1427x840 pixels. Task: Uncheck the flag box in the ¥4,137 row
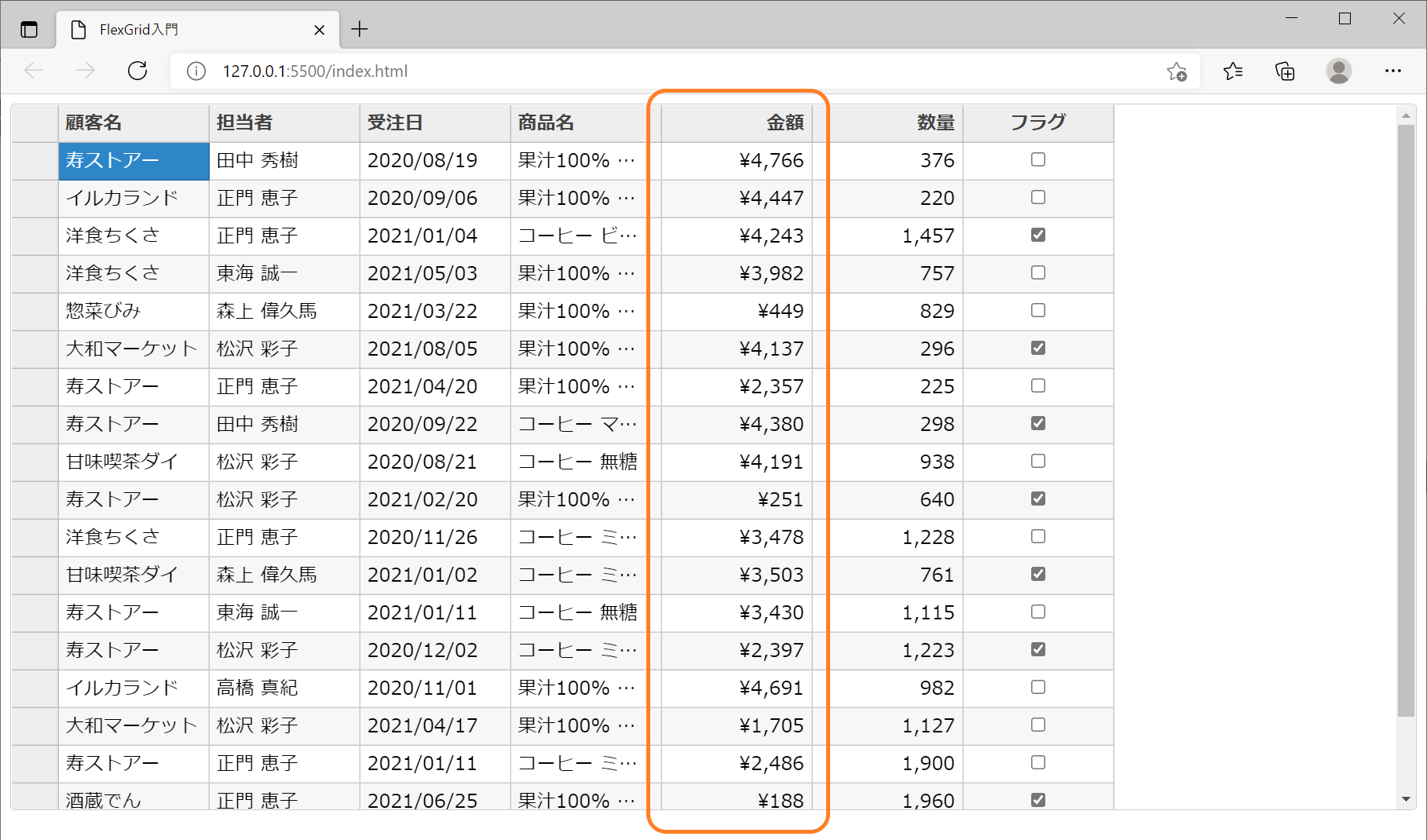(x=1038, y=349)
